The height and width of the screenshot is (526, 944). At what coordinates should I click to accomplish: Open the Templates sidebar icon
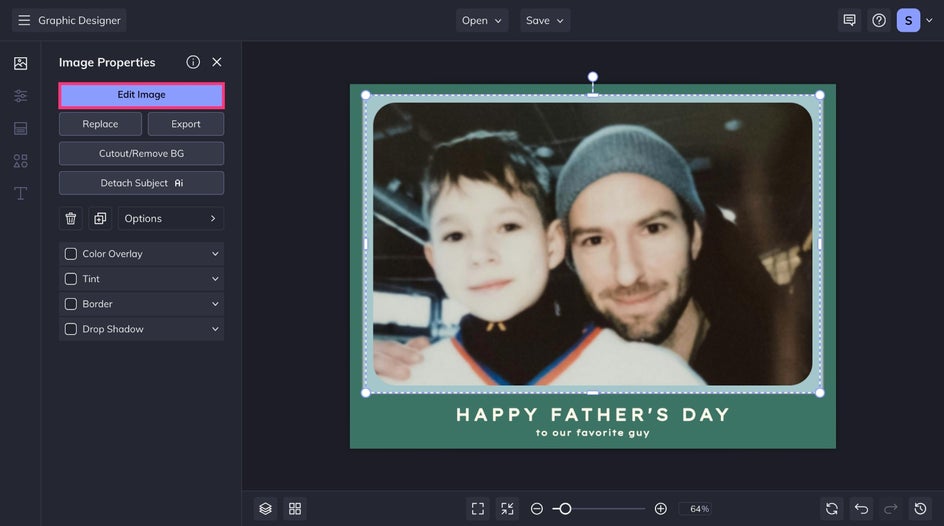[20, 128]
